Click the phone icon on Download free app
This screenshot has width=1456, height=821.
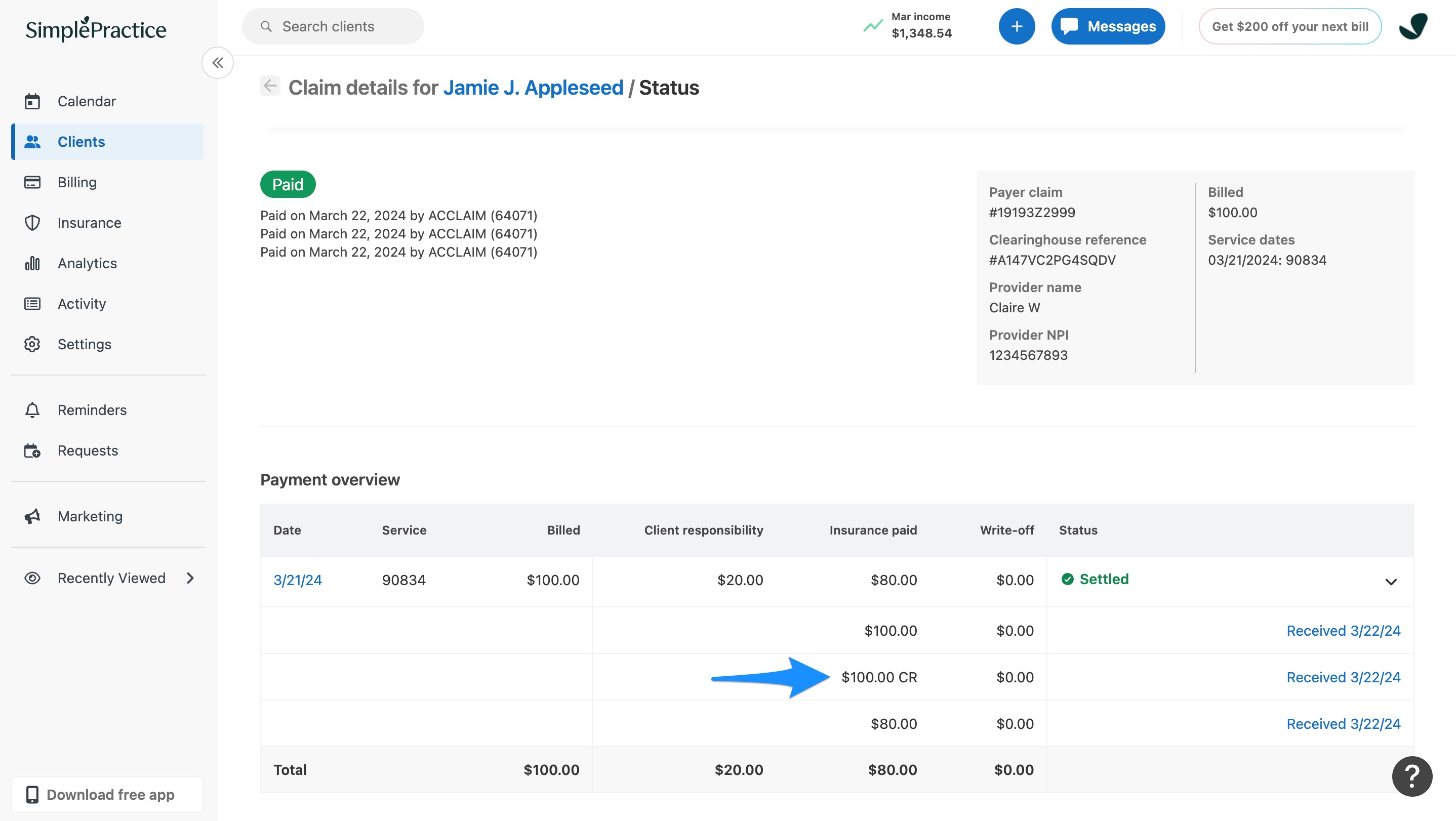click(x=32, y=795)
